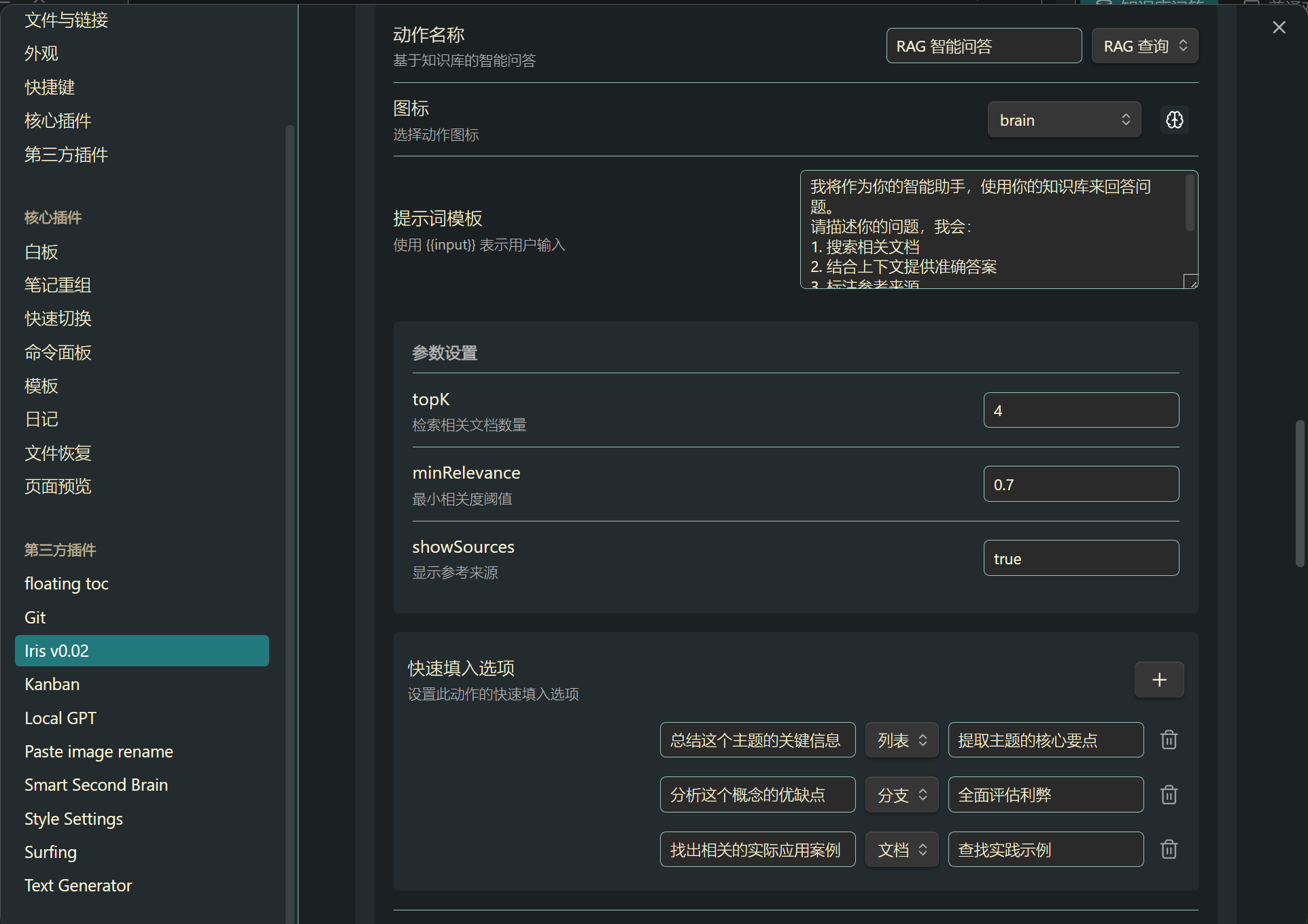
Task: Open the brain icon selection dropdown
Action: coord(1064,120)
